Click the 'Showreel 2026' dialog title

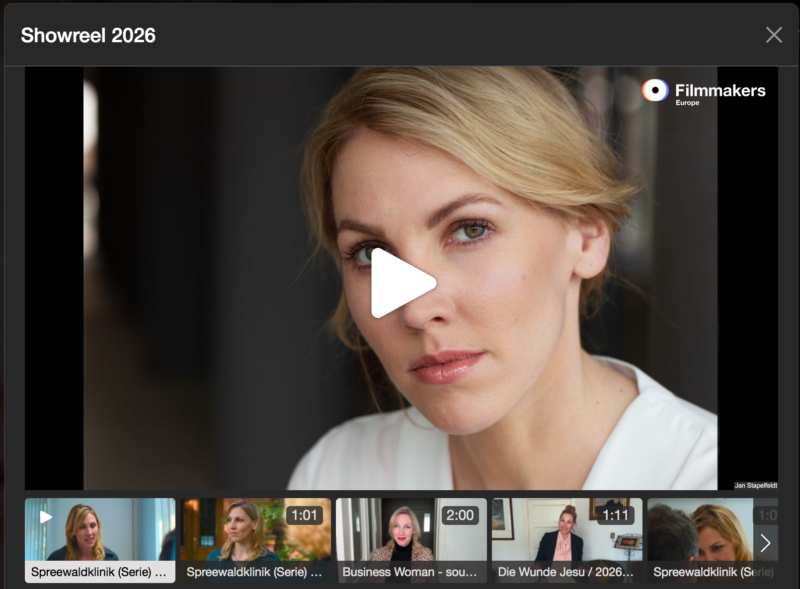[88, 35]
